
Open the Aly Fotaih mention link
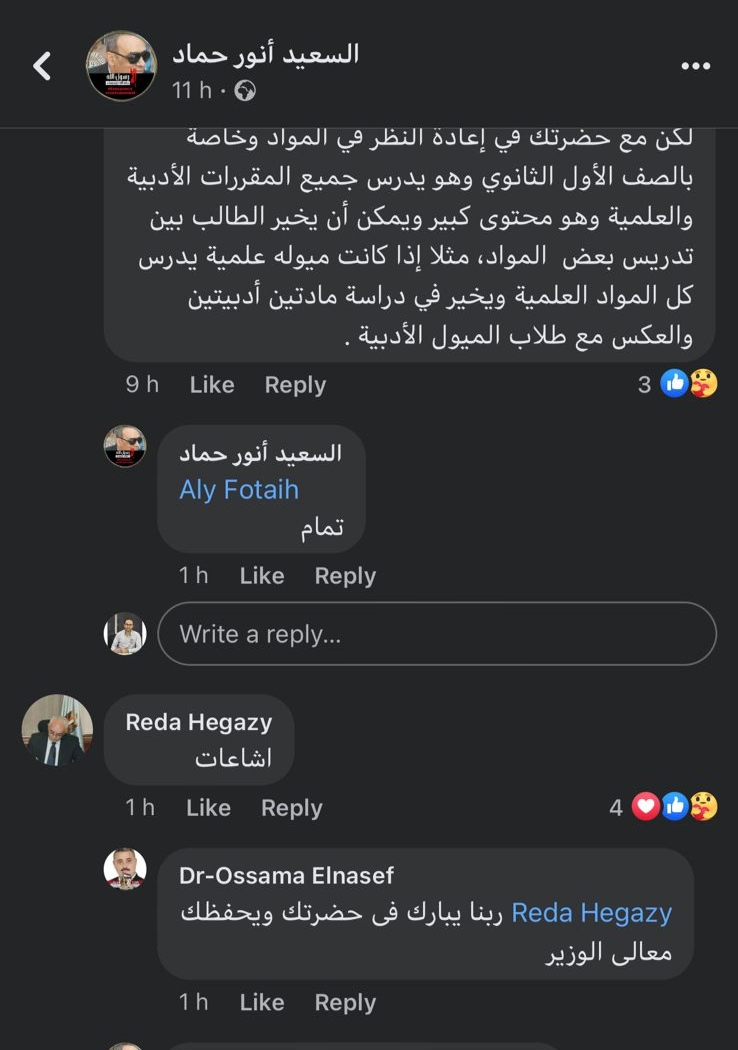239,490
